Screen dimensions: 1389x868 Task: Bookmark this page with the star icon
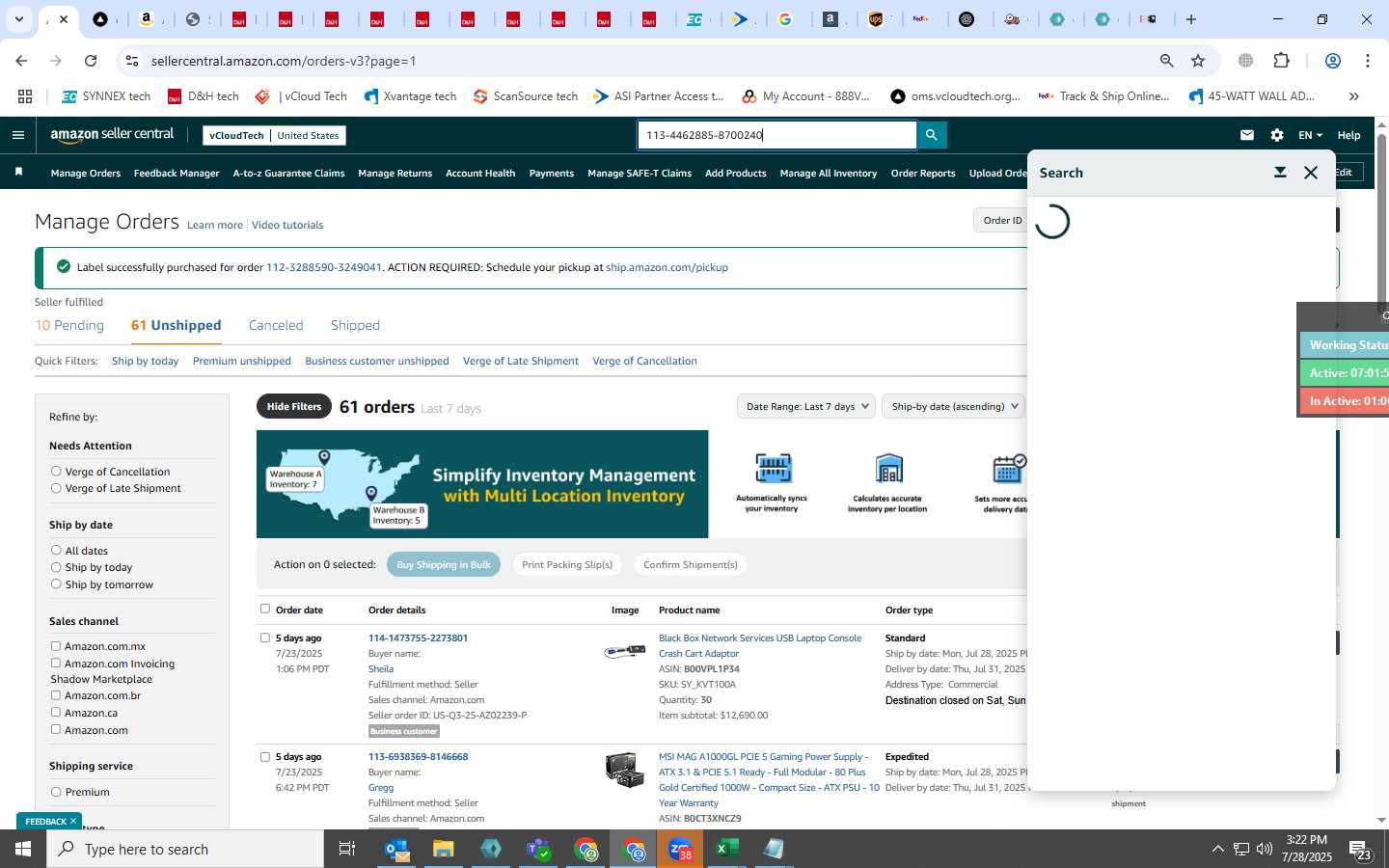[x=1198, y=61]
